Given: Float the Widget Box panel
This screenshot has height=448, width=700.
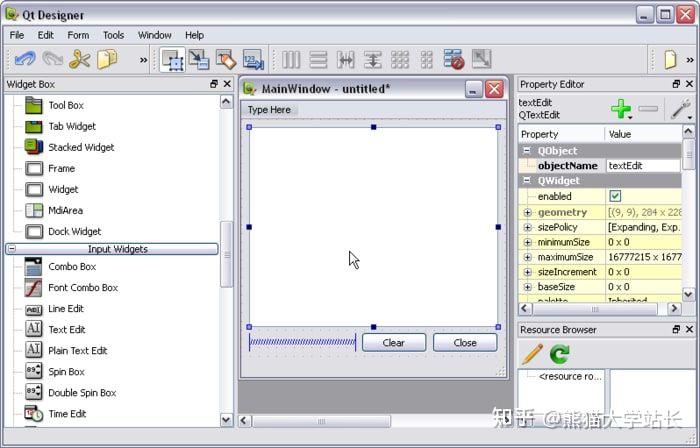Looking at the screenshot, I should pyautogui.click(x=214, y=84).
